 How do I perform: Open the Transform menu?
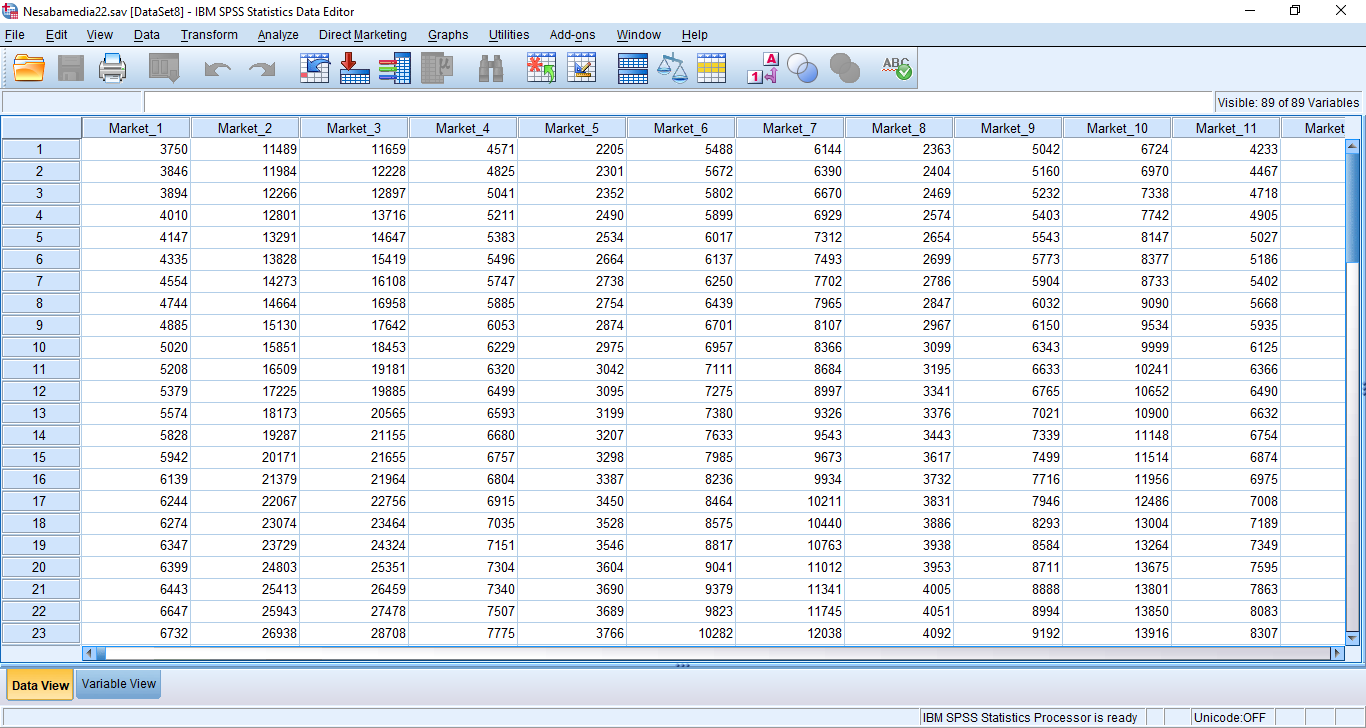[209, 35]
